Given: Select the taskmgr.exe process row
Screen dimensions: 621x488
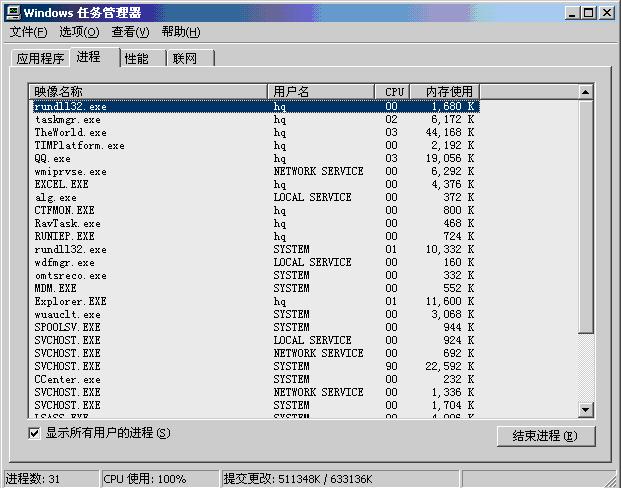Looking at the screenshot, I should 255,120.
